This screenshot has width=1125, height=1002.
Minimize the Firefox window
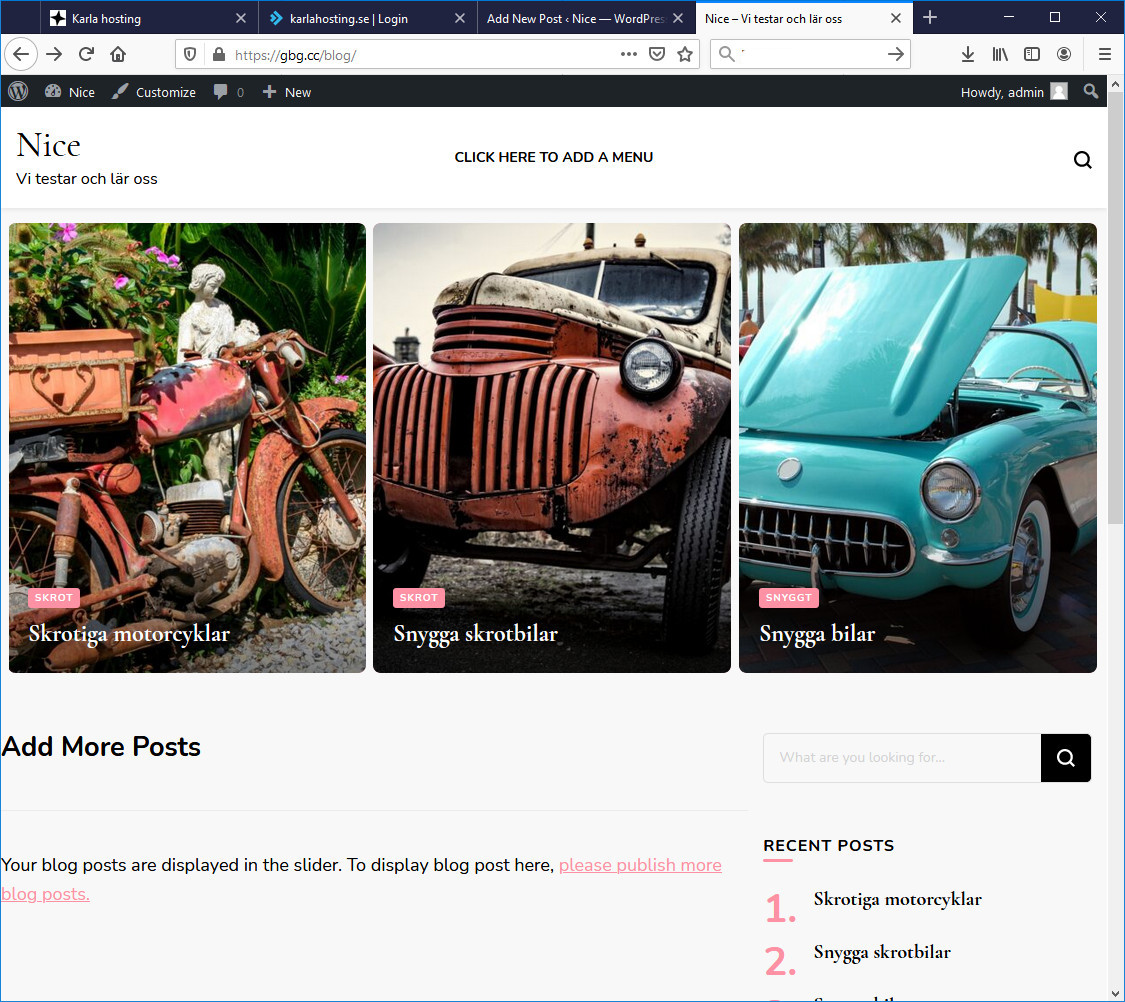tap(1009, 17)
